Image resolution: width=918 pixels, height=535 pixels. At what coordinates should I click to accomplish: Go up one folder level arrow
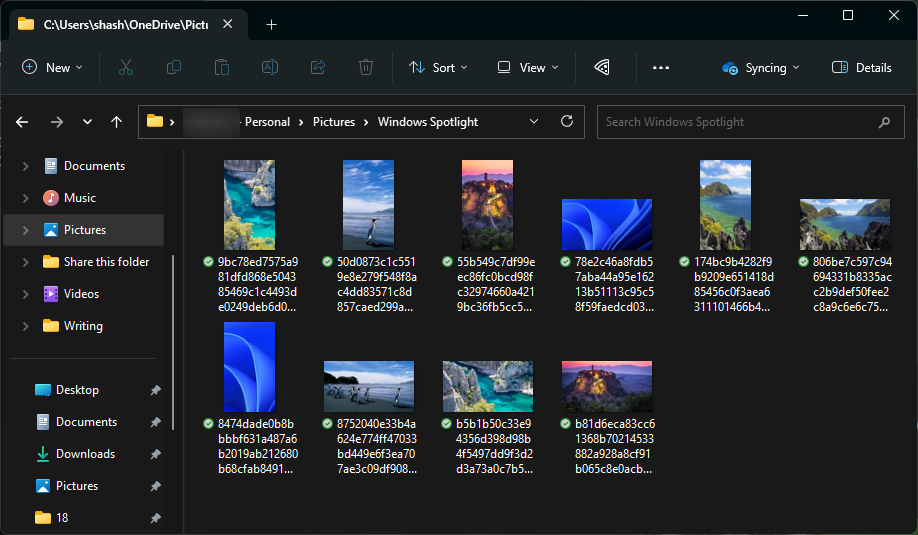click(117, 122)
